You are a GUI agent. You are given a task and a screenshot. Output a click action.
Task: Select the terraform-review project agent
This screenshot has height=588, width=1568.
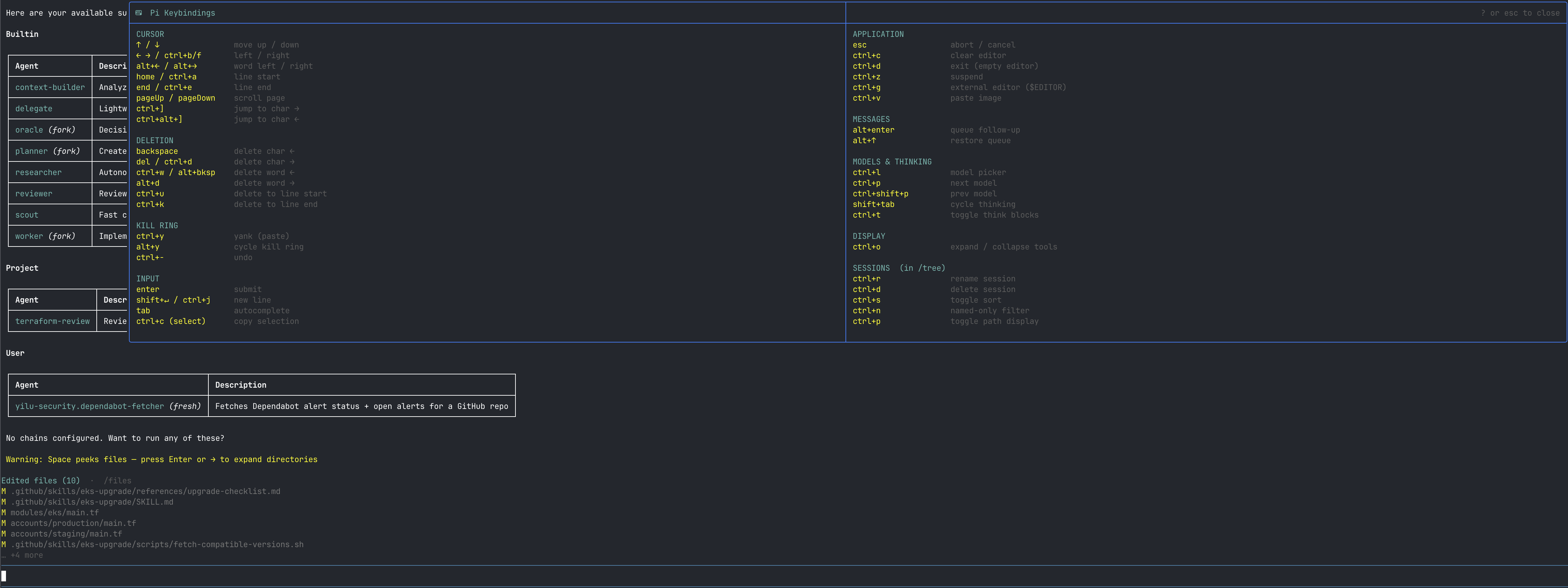(53, 321)
